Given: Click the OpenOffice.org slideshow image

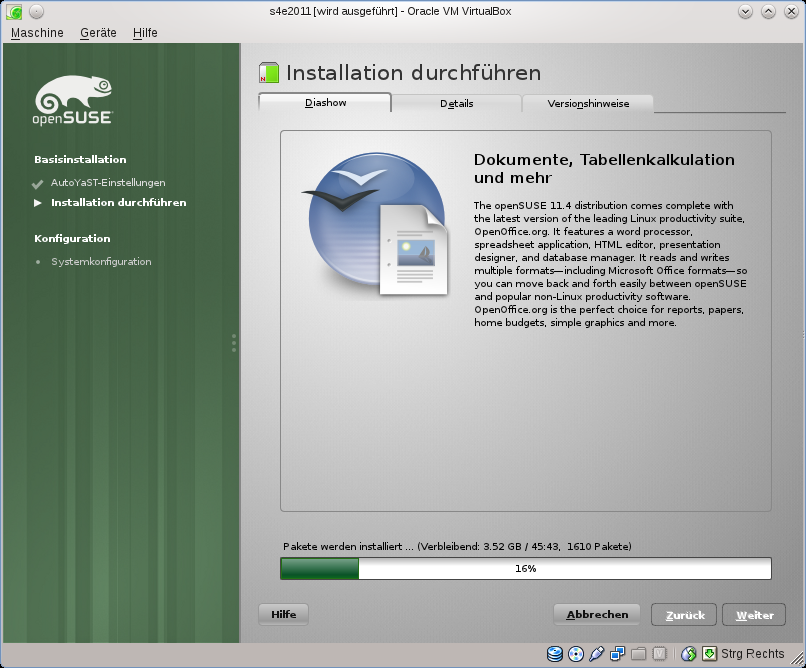Looking at the screenshot, I should click(375, 225).
